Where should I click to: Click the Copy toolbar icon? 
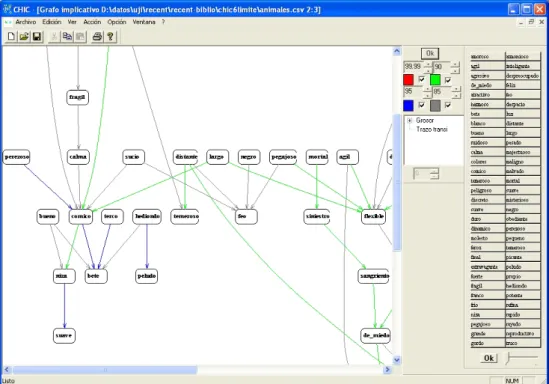[x=67, y=36]
